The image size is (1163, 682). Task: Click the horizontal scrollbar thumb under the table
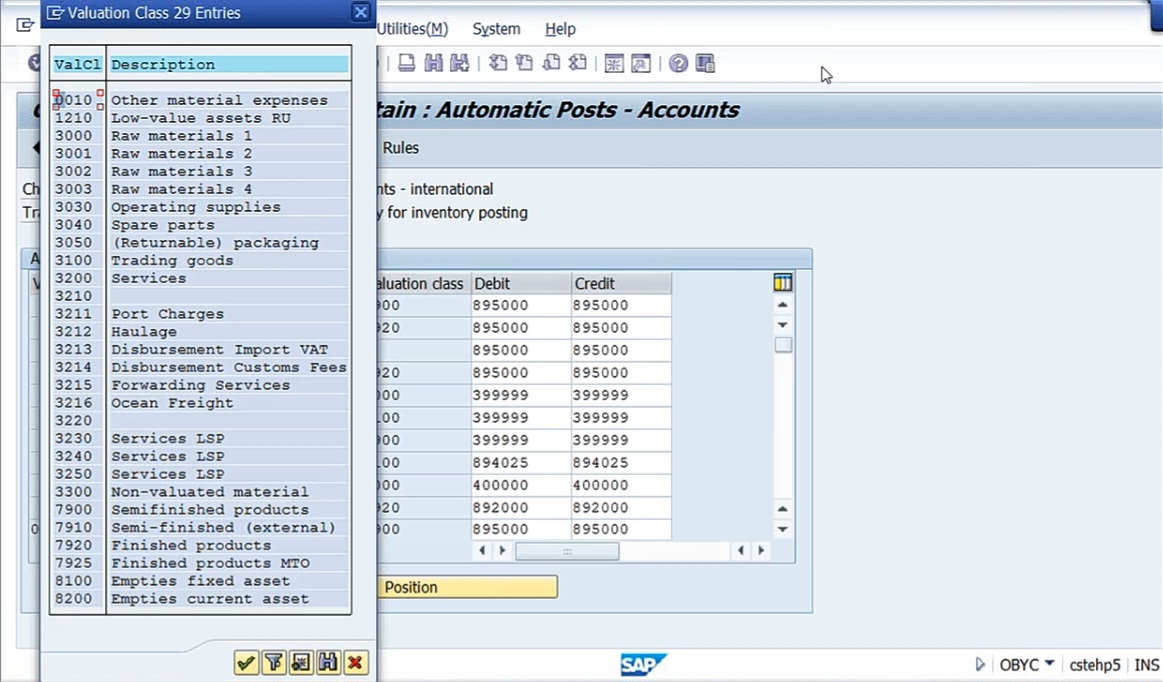(567, 551)
